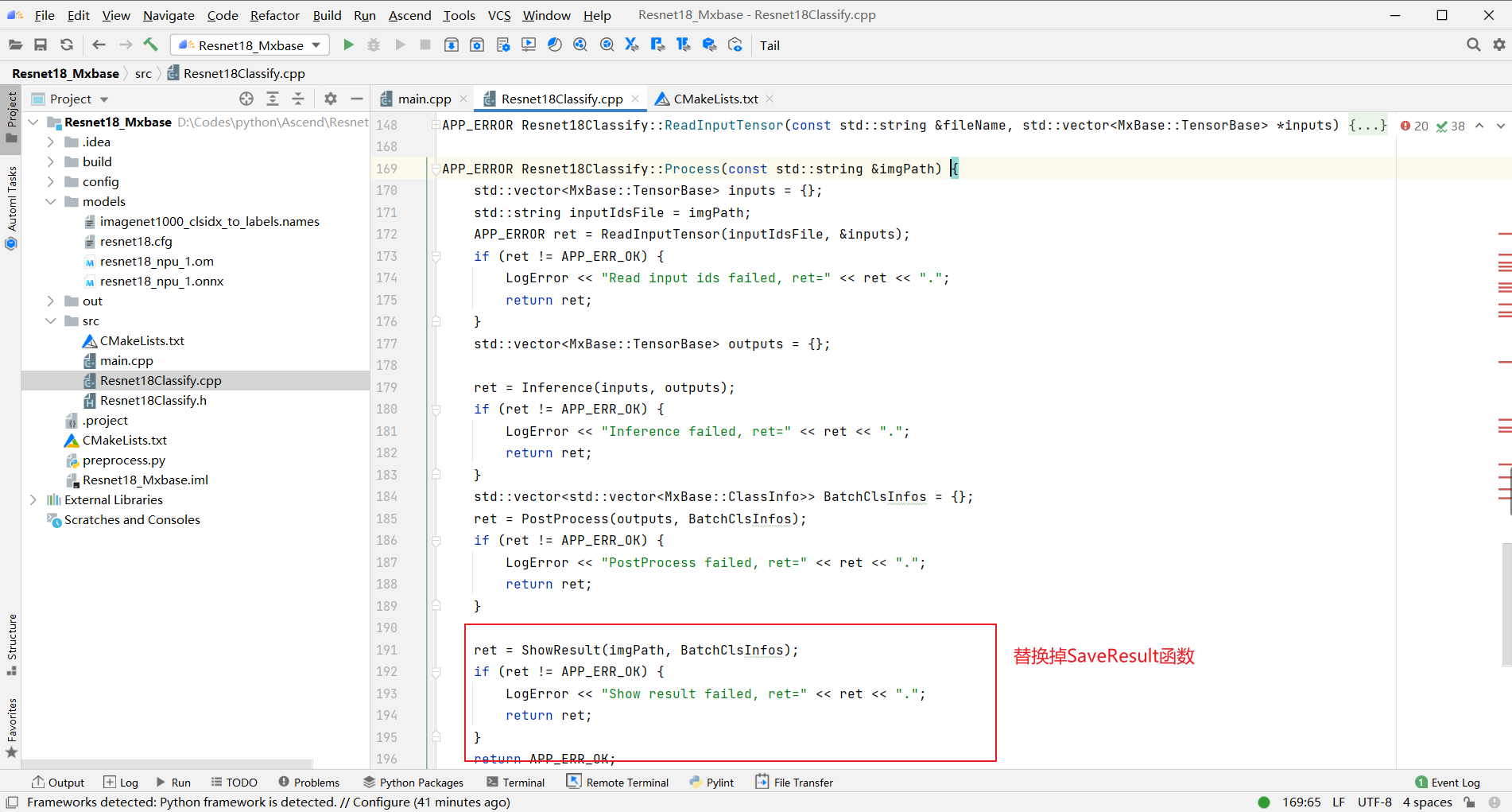1512x812 pixels.
Task: Click the error count indicator showing 20
Action: [x=1414, y=126]
